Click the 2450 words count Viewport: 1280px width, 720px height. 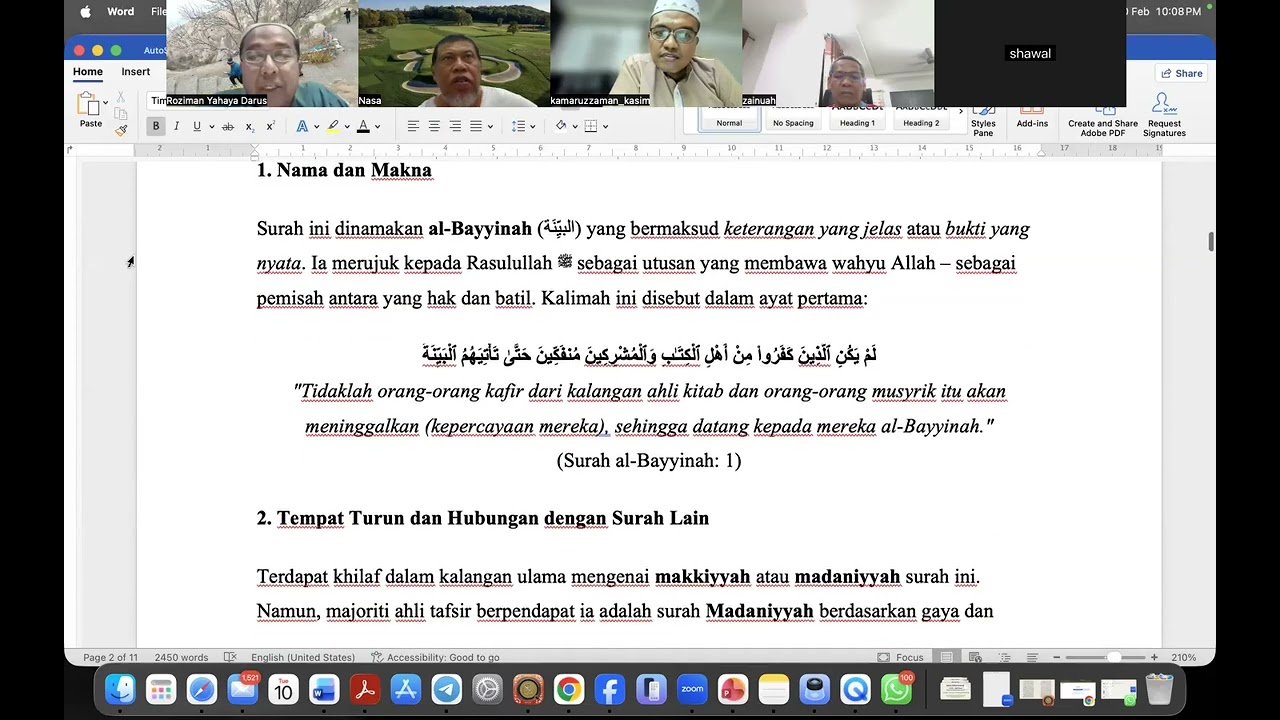point(181,657)
